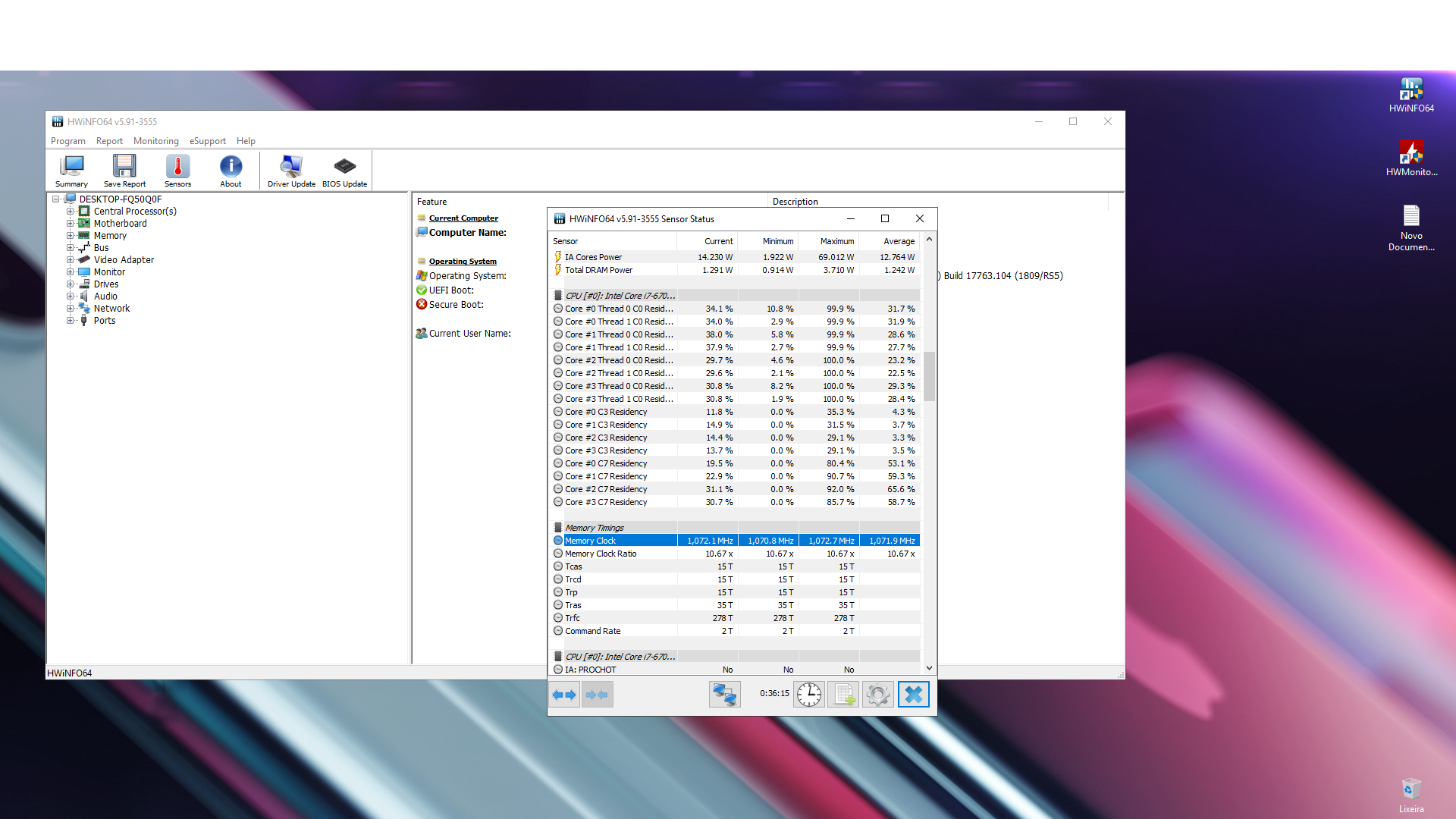Open Novo Documento desktop file

1411,227
